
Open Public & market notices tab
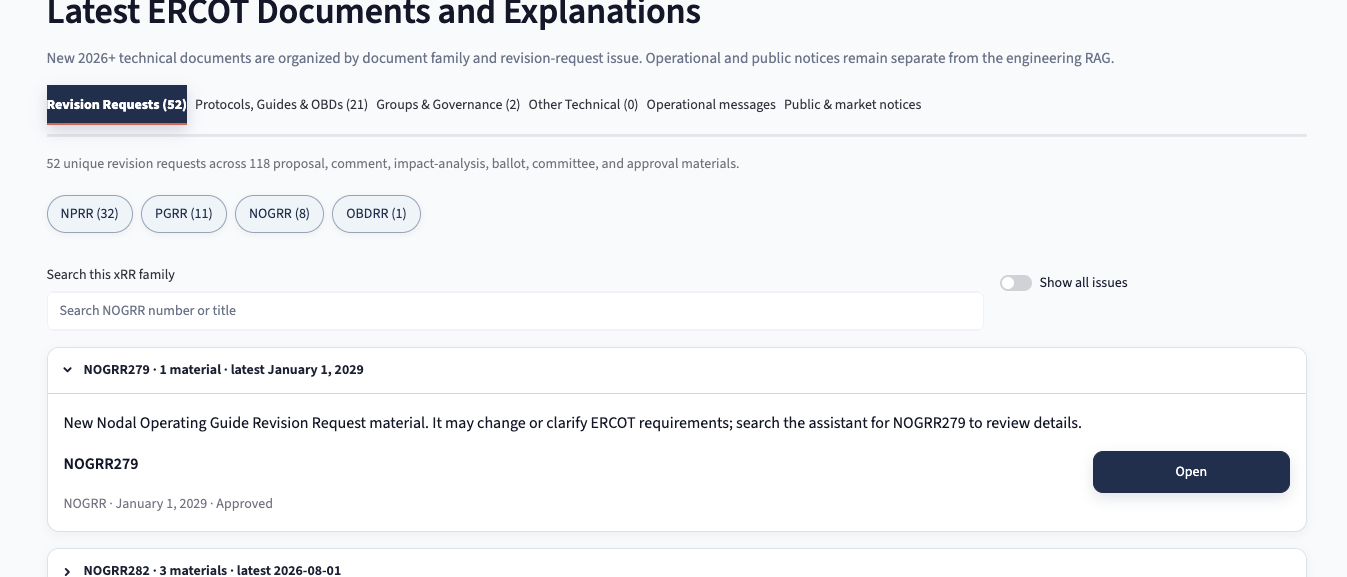click(x=853, y=105)
